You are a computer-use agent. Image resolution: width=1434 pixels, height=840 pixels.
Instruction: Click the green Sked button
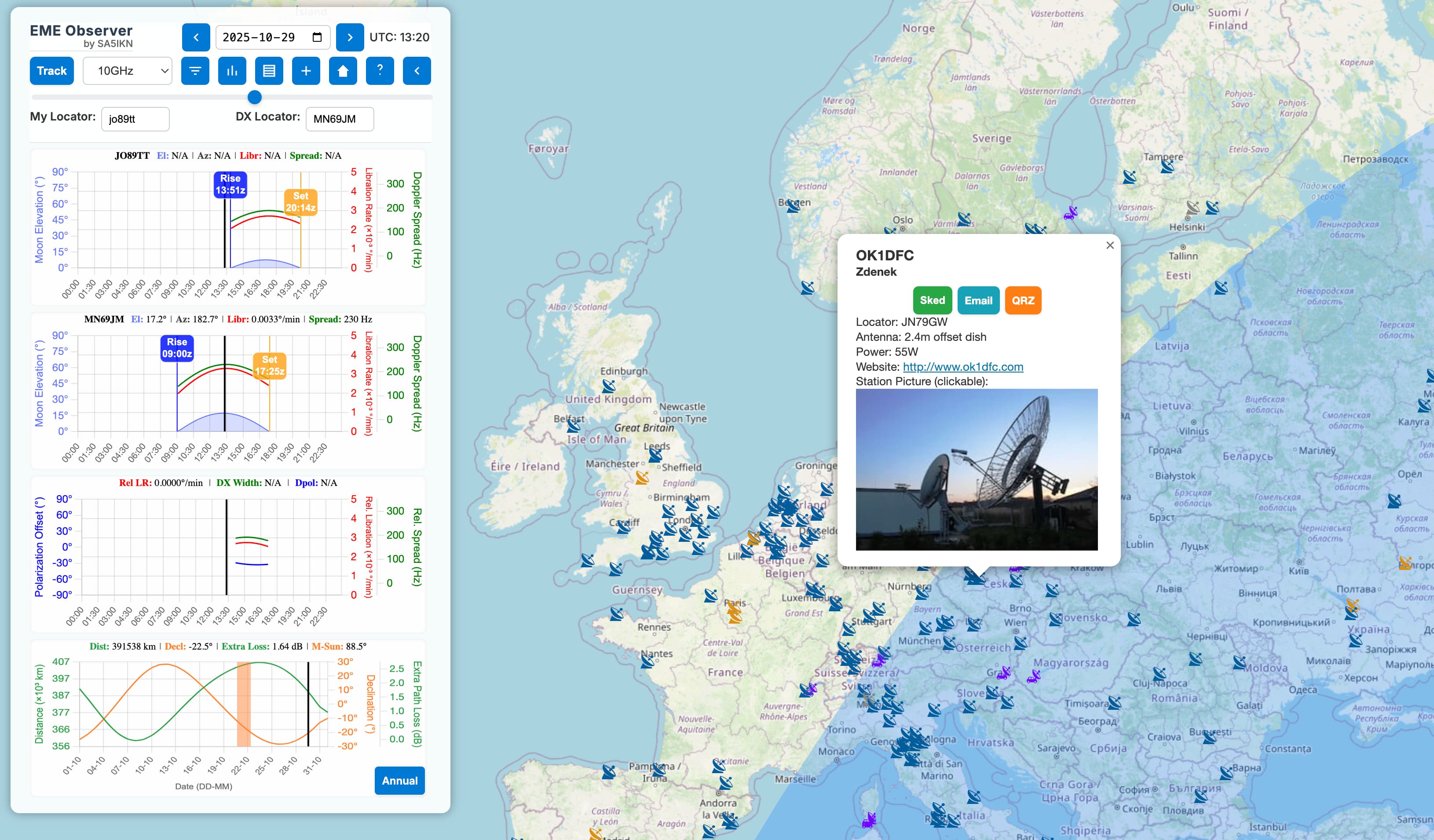click(x=932, y=300)
